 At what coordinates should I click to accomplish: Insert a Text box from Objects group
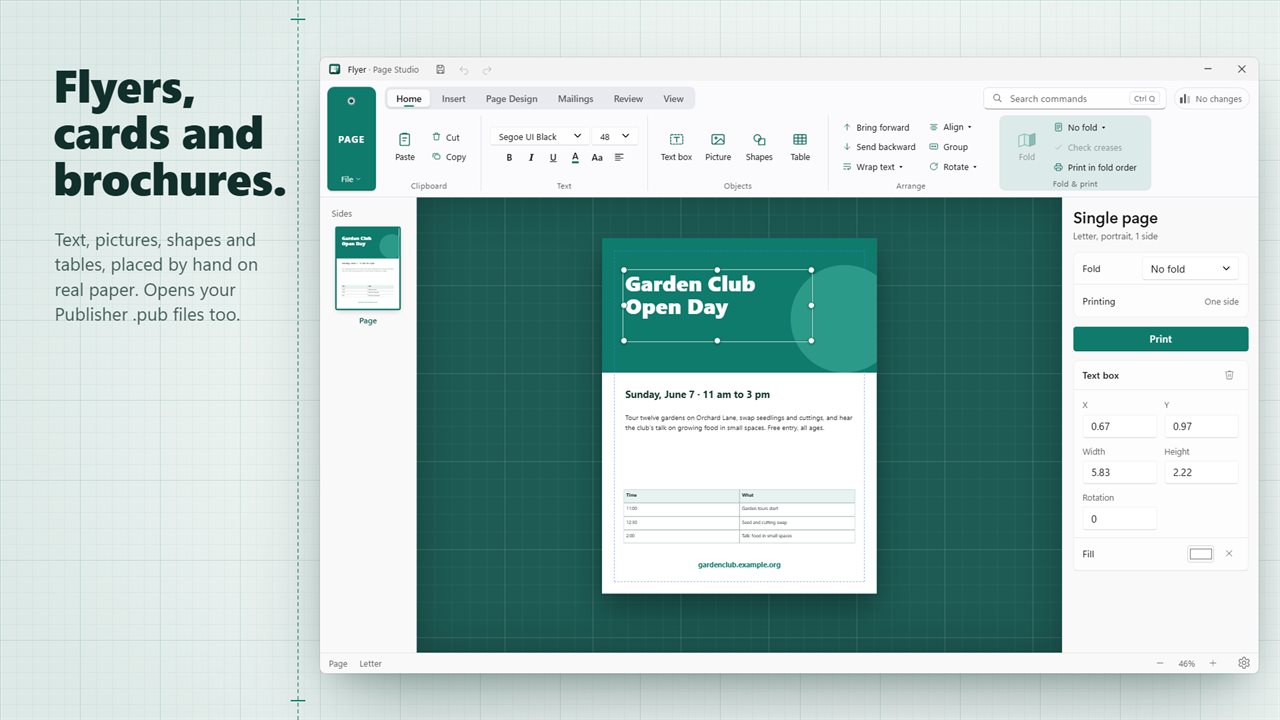point(676,146)
